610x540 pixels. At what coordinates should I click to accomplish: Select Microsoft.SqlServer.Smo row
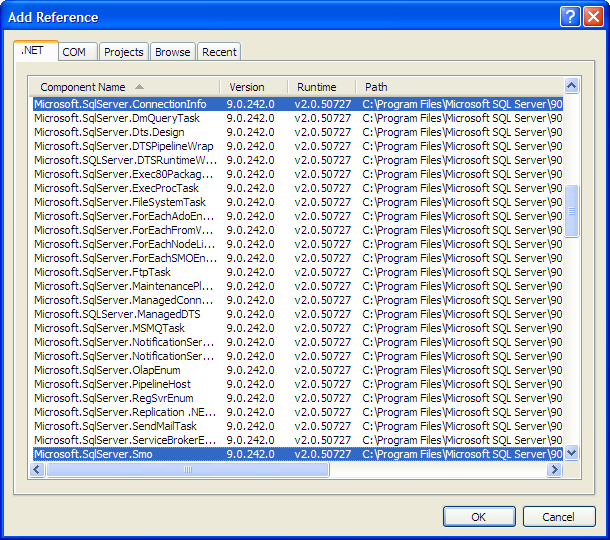click(x=298, y=454)
